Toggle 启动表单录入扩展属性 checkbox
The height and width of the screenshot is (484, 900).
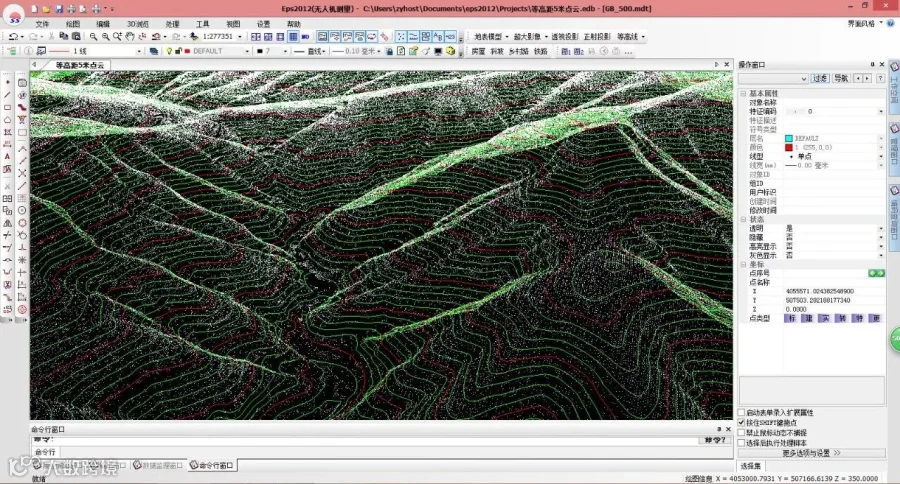(x=741, y=412)
